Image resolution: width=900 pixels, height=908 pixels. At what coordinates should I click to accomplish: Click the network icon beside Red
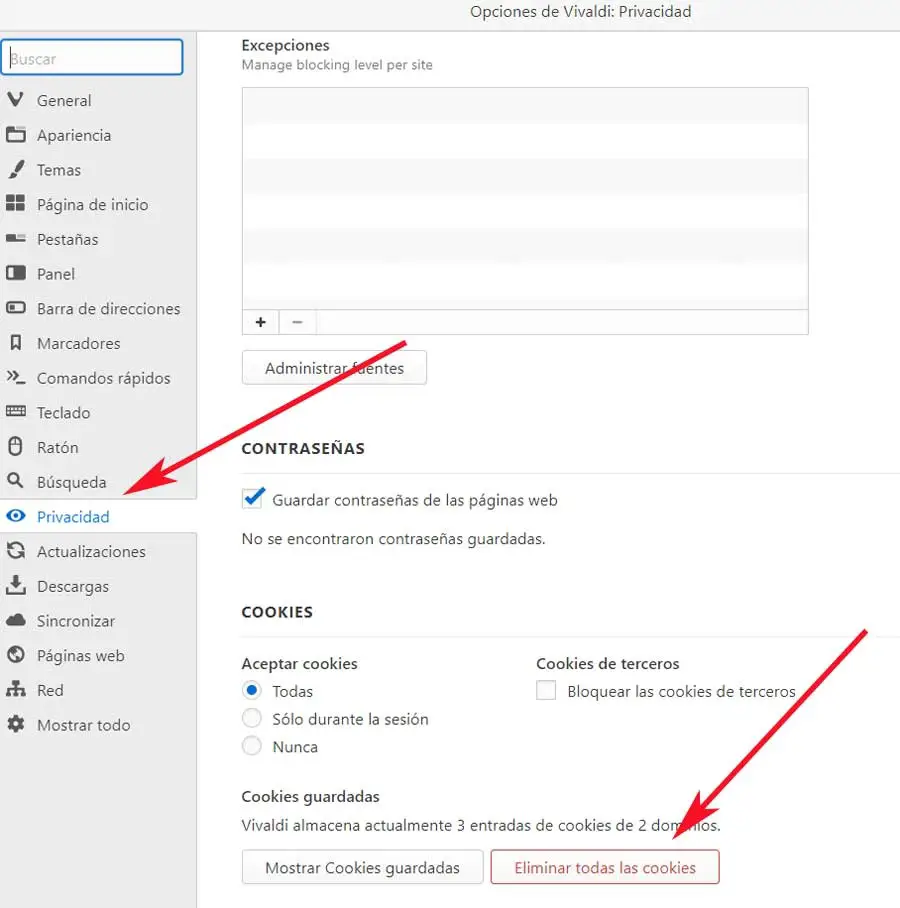16,689
